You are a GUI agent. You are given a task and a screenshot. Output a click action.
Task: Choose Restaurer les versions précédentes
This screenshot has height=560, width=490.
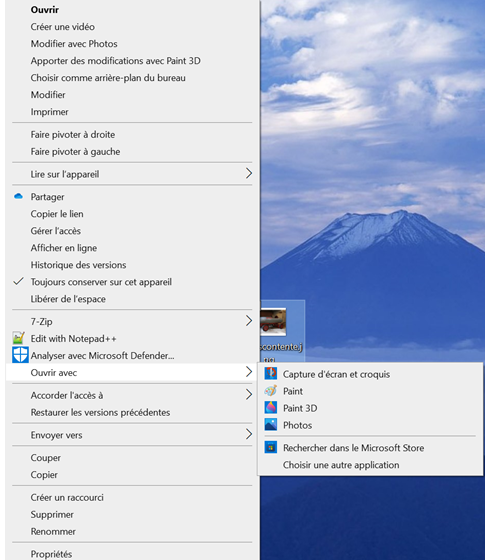click(x=132, y=412)
